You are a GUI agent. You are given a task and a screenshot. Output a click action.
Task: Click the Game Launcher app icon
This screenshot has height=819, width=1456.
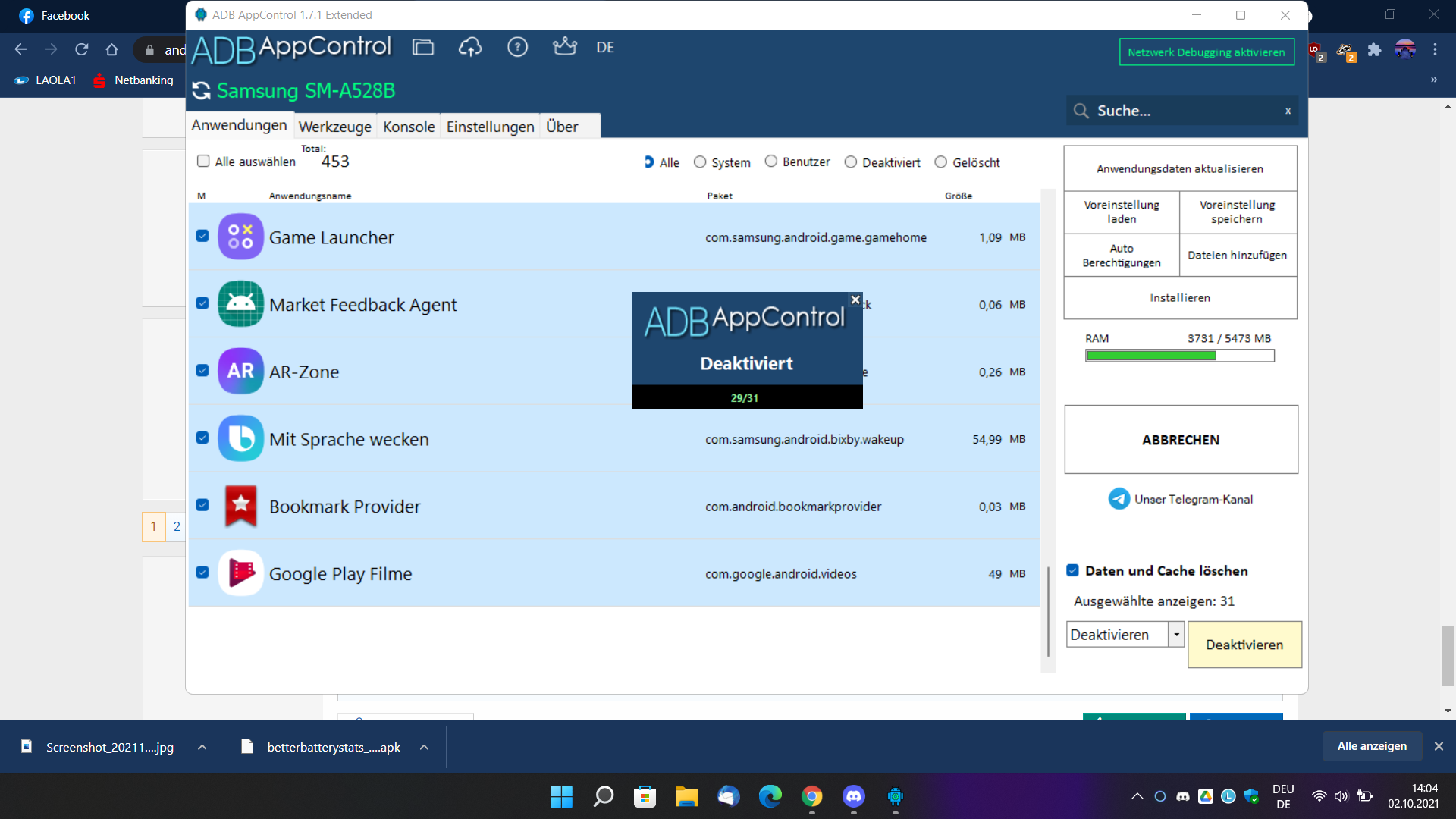click(x=240, y=237)
